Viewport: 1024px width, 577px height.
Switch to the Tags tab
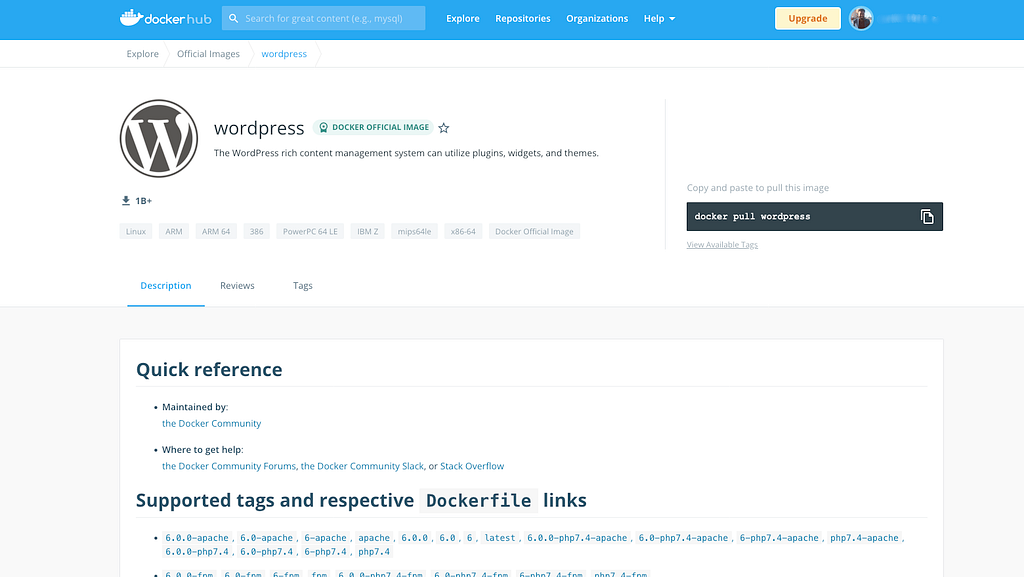pos(302,285)
